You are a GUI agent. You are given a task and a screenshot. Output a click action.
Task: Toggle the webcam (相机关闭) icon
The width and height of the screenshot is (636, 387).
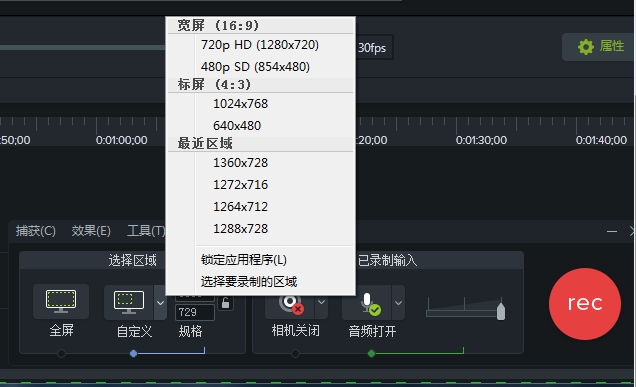(x=290, y=303)
